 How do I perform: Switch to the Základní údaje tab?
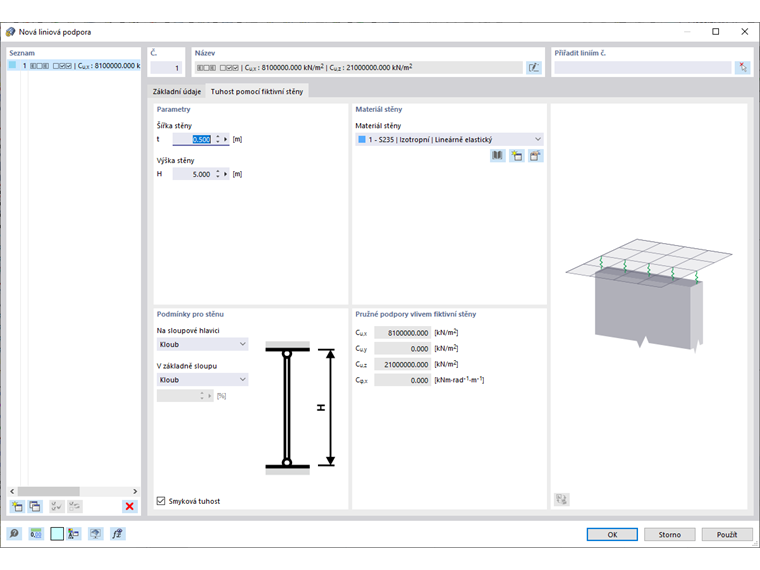click(x=177, y=91)
